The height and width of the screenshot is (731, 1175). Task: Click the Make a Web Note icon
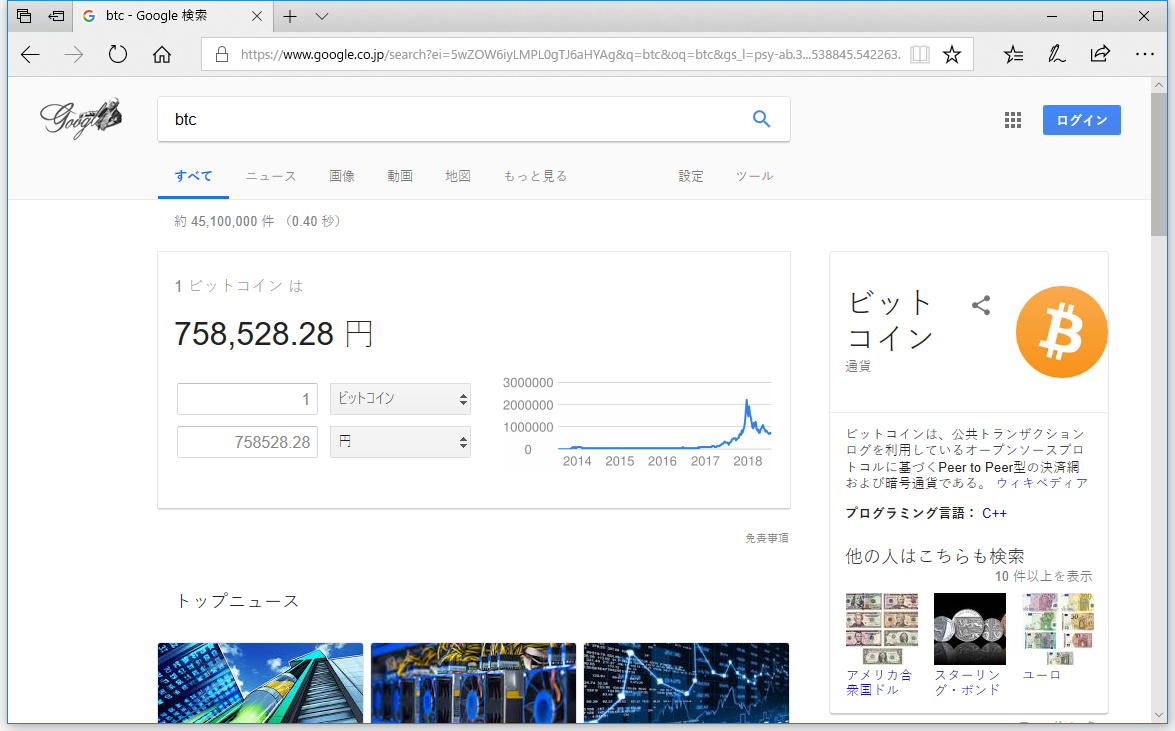[1056, 54]
